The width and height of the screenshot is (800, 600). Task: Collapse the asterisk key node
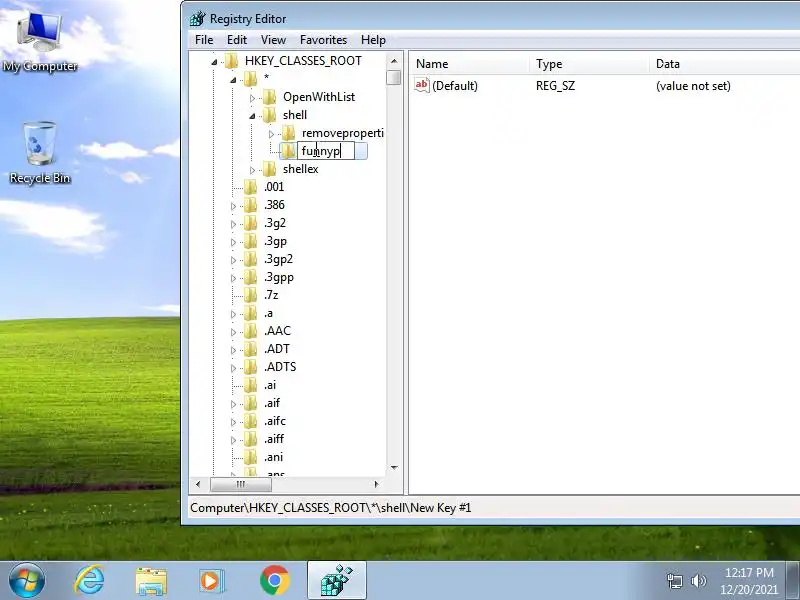pos(233,80)
